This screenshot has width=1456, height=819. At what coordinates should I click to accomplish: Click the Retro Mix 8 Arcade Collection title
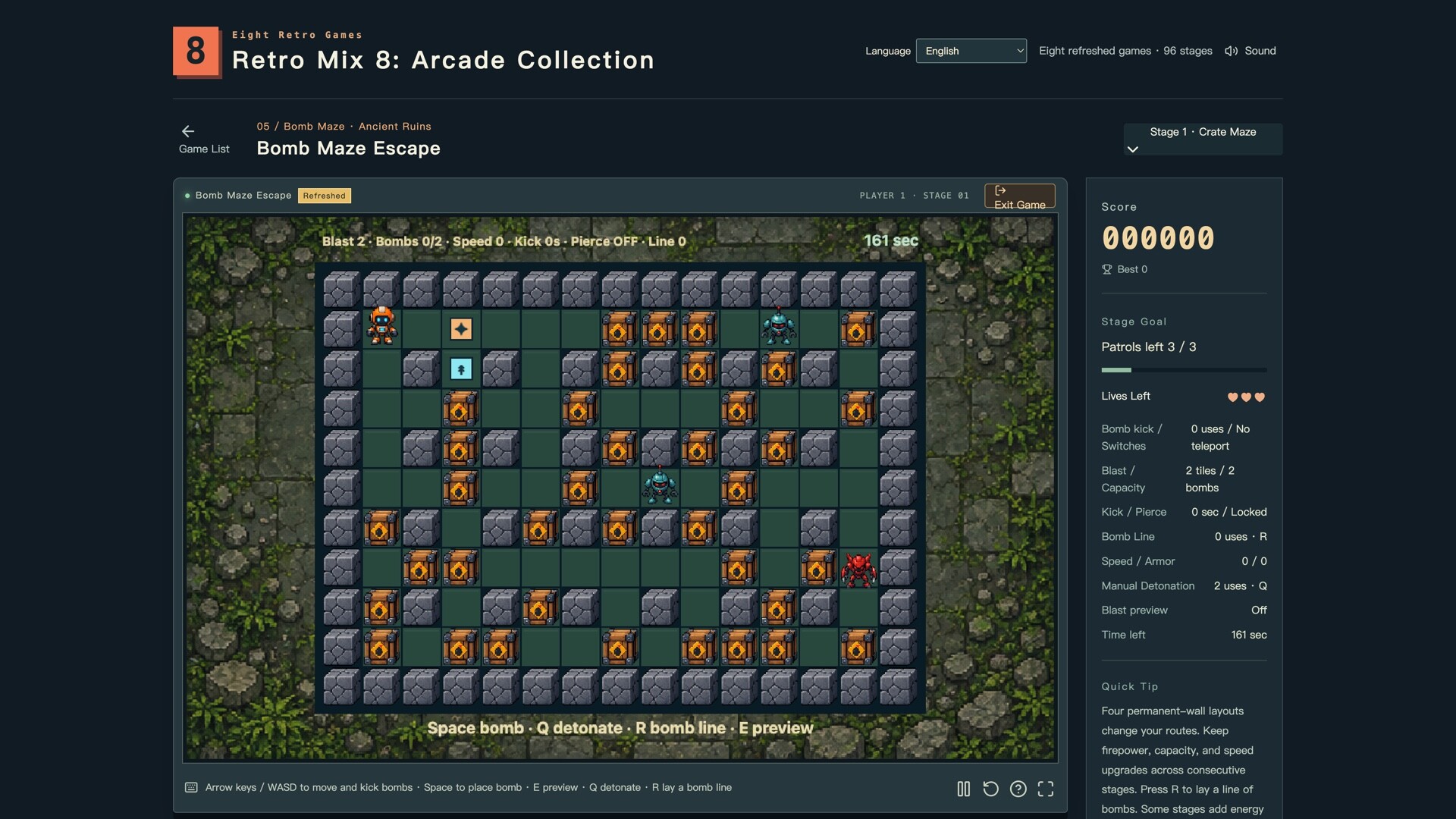pyautogui.click(x=443, y=60)
